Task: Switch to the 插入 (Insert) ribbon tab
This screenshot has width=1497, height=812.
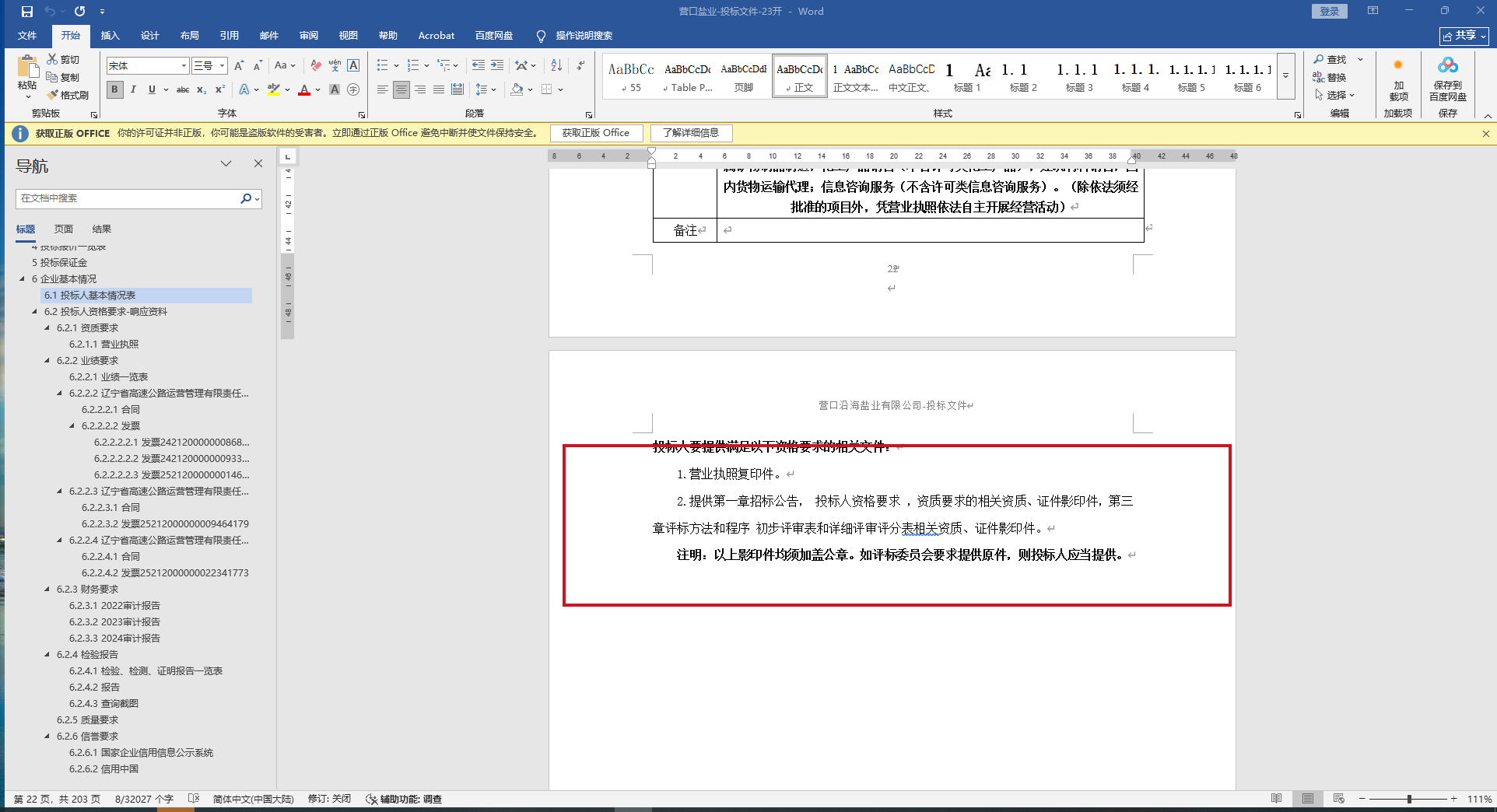Action: [110, 36]
